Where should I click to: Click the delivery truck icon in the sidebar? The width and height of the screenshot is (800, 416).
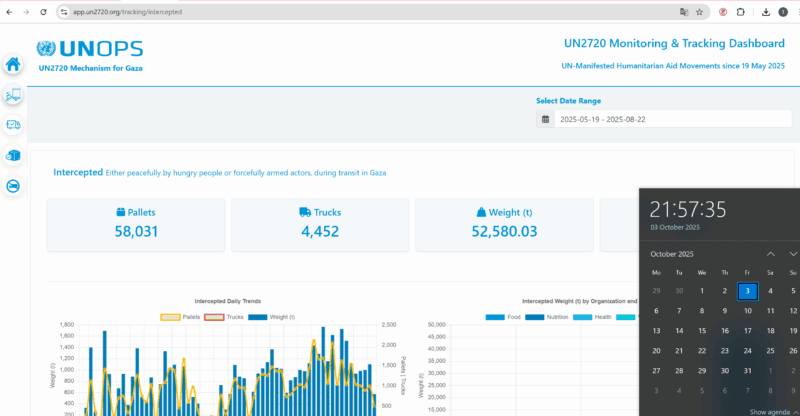pos(13,125)
